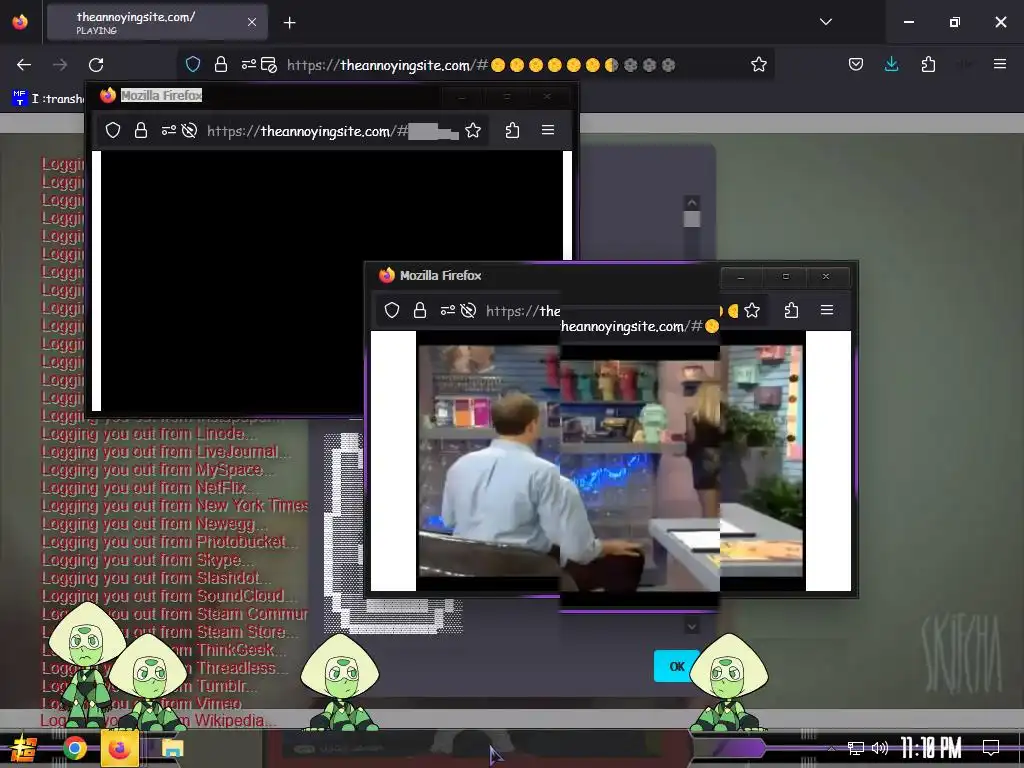Click text 'Logging you out from NetFlix...'
Screen dimensions: 1024x768
point(150,488)
